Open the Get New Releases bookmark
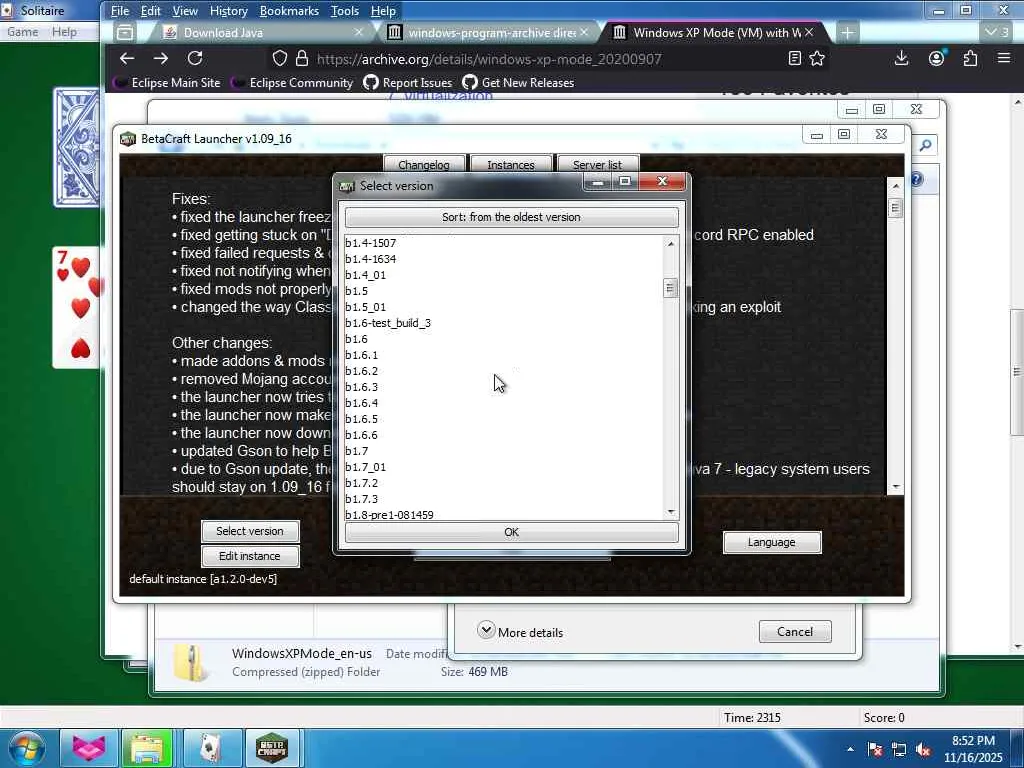This screenshot has height=768, width=1024. [x=518, y=83]
